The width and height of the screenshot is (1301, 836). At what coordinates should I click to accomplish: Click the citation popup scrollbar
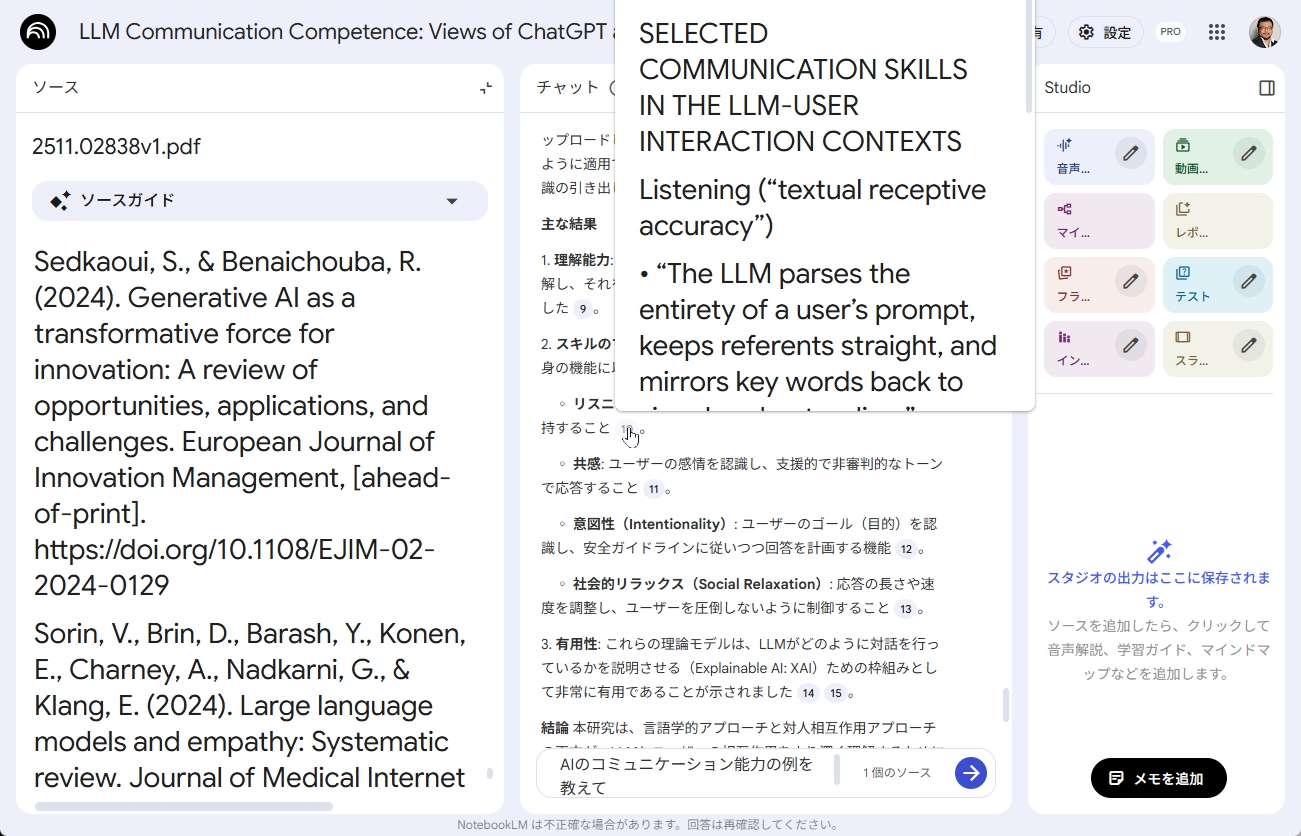click(1028, 56)
